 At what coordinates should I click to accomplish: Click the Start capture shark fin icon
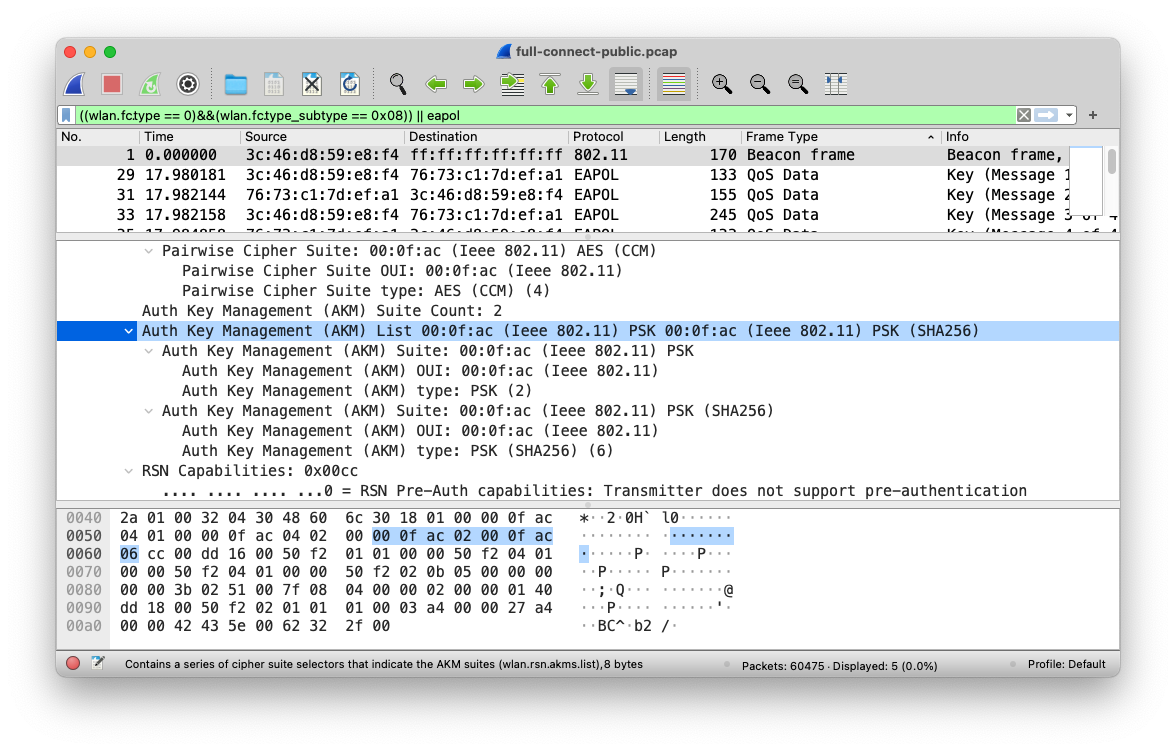coord(75,84)
